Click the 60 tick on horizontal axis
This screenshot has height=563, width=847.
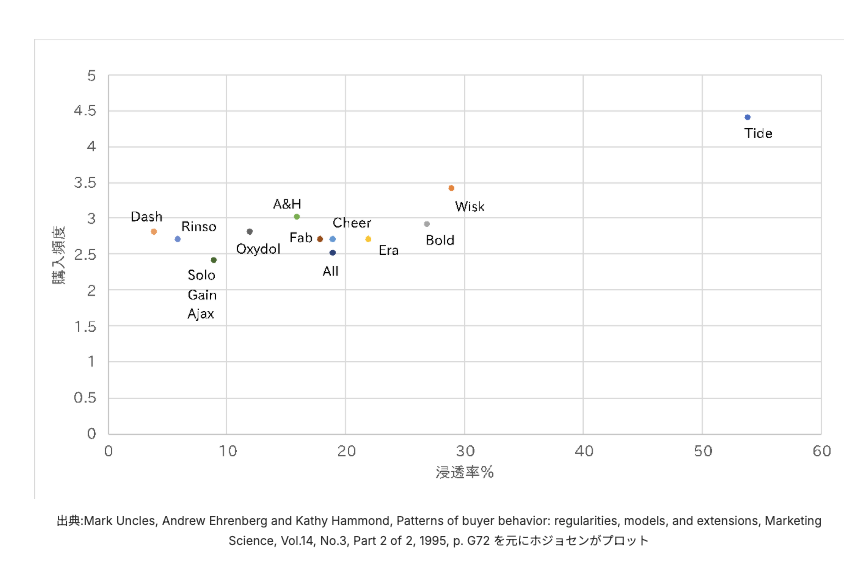(x=821, y=451)
